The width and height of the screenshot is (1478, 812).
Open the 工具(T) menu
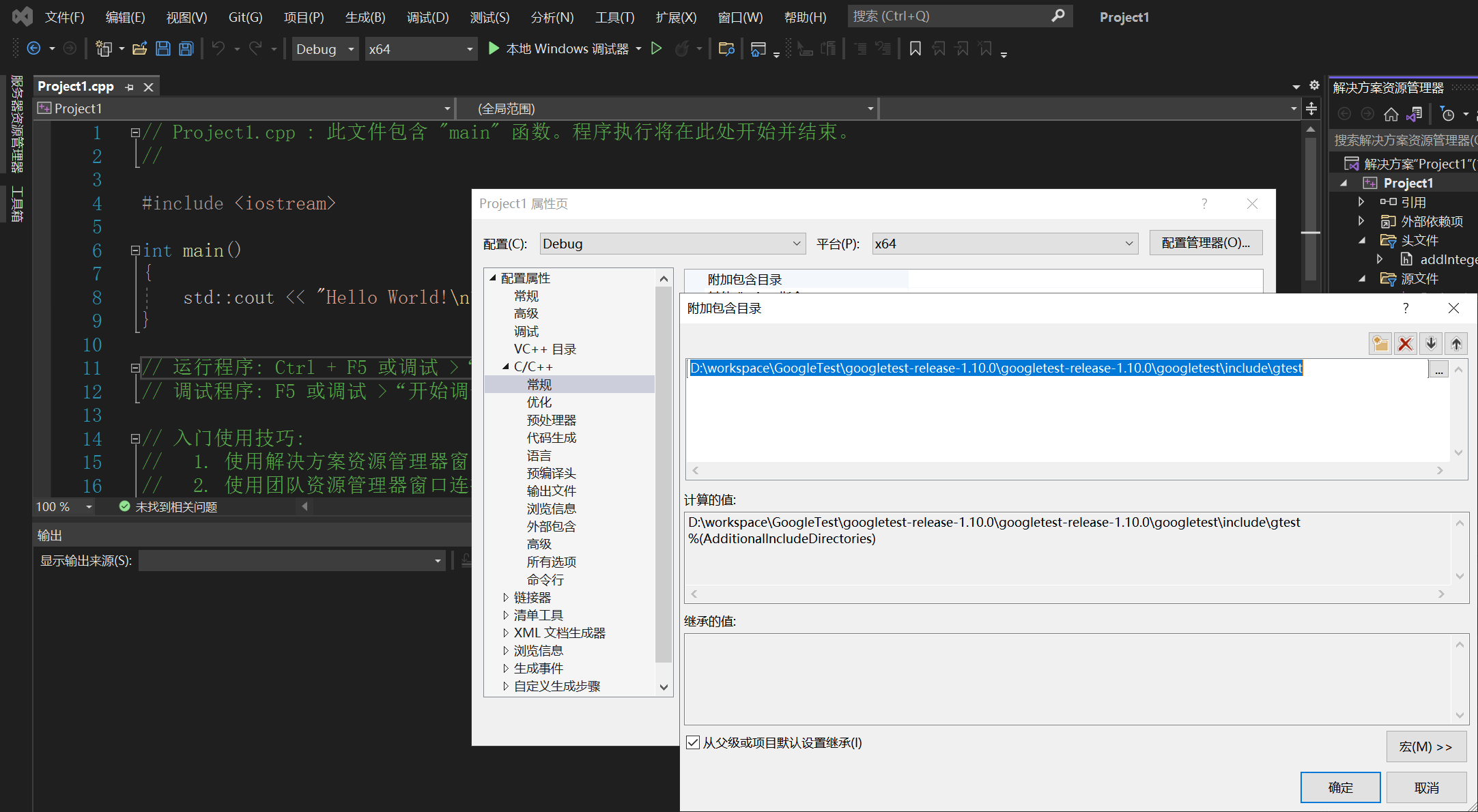[614, 17]
